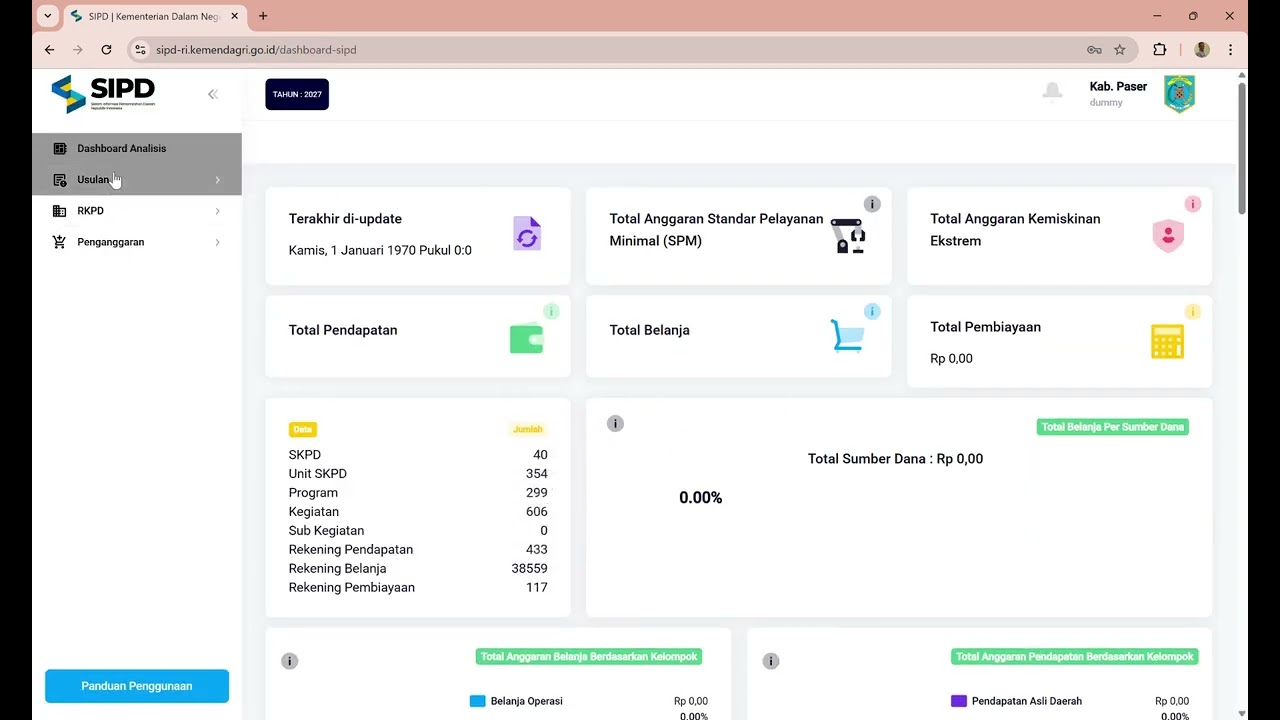1280x720 pixels.
Task: Open notifications bell icon
Action: pos(1052,92)
